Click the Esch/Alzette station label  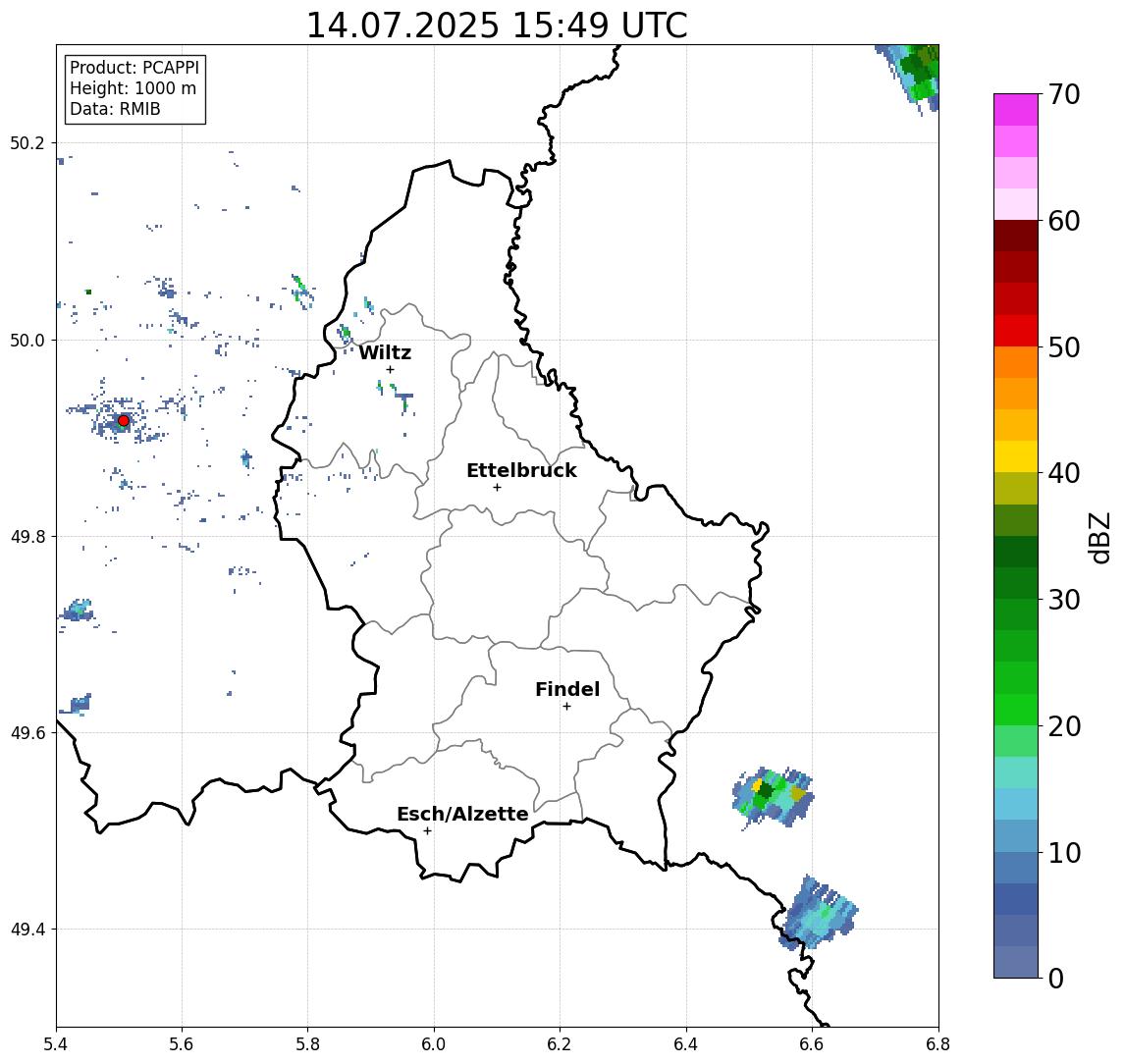tap(462, 814)
